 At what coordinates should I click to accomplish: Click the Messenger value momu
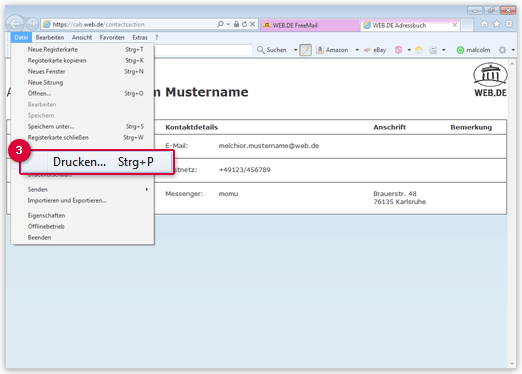(228, 194)
